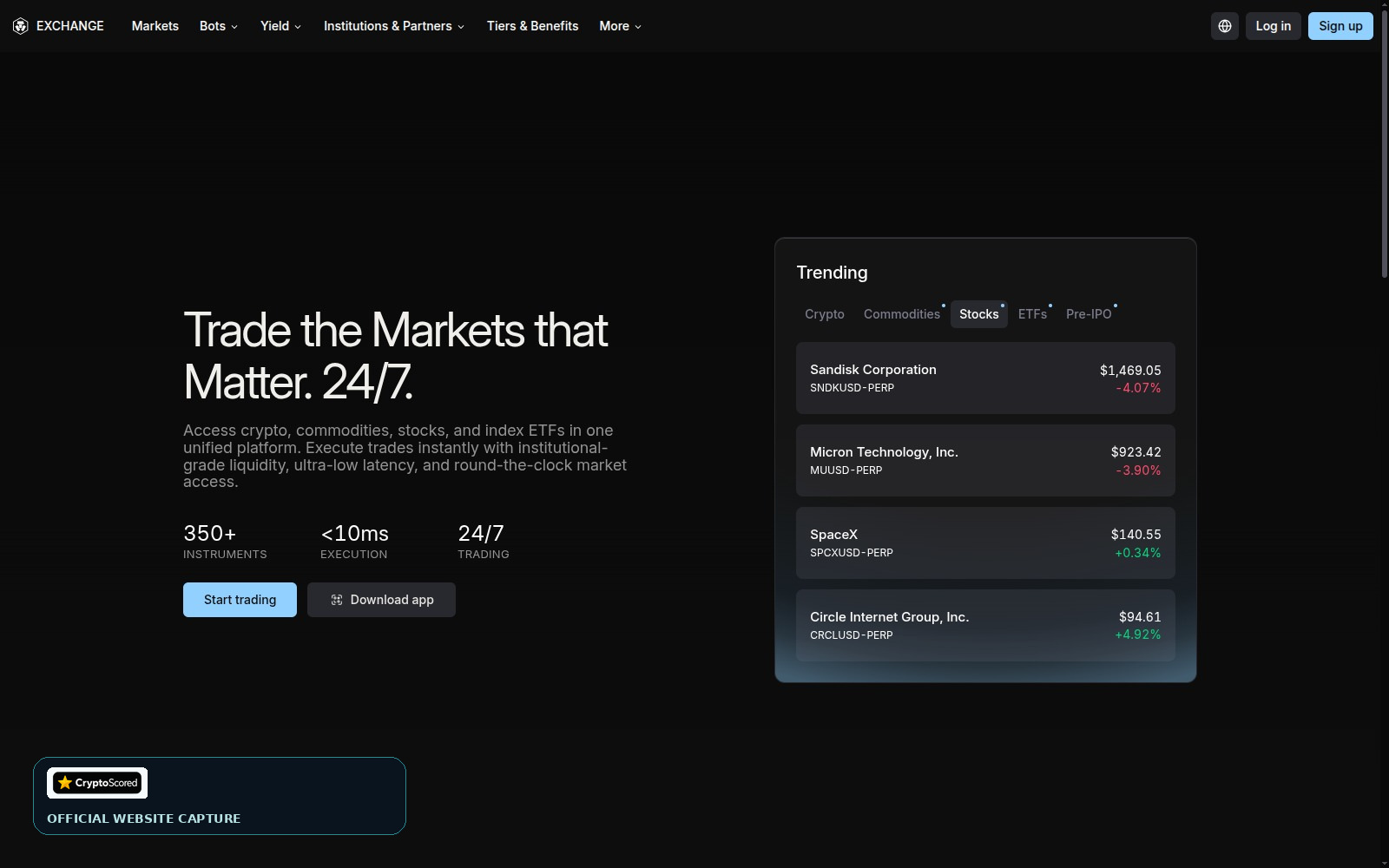Image resolution: width=1389 pixels, height=868 pixels.
Task: Click the +4.92% Circle change value
Action: [x=1138, y=635]
